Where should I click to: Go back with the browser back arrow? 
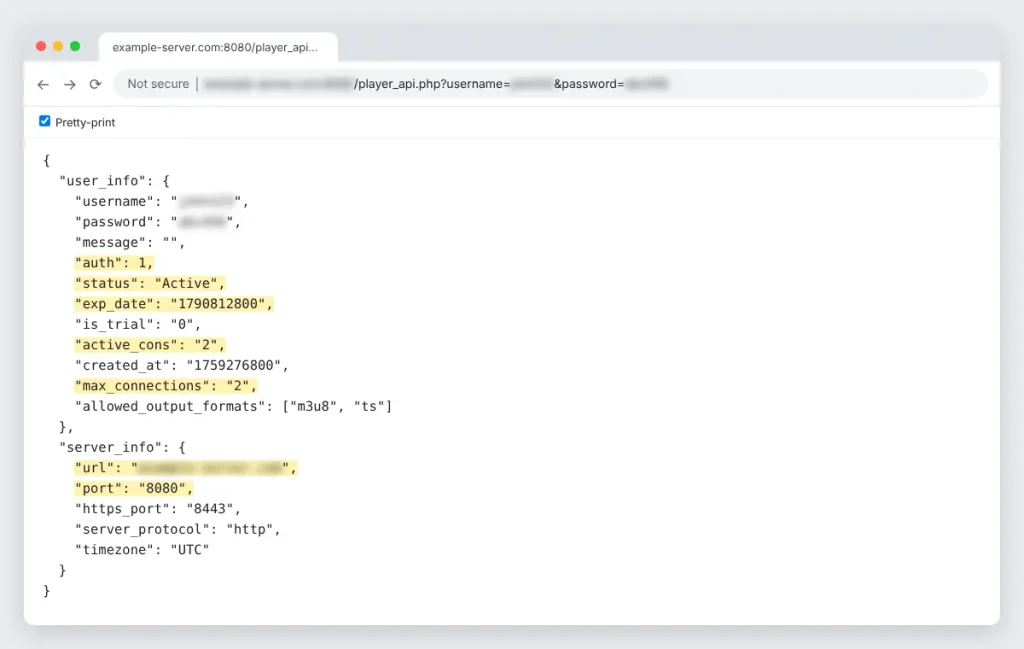[43, 84]
